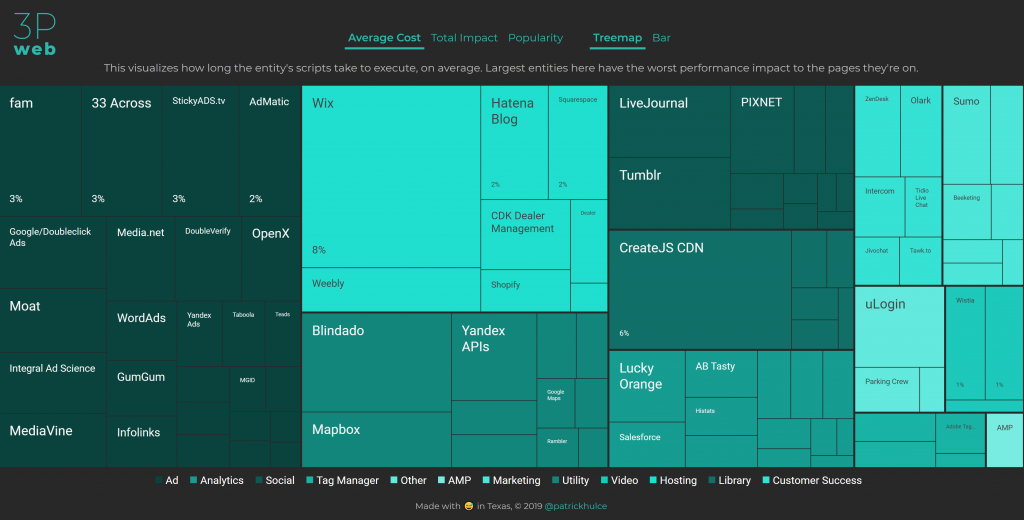Select the Squarespace treemap cell

click(x=578, y=142)
